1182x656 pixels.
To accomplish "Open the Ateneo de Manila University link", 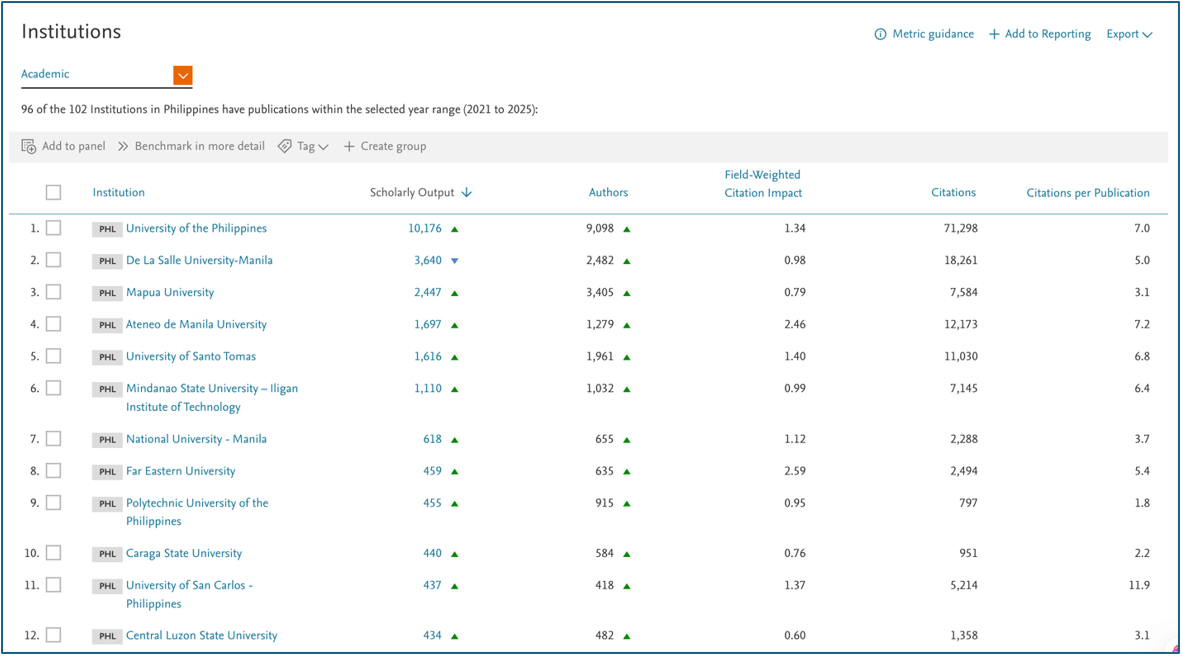I will click(196, 324).
